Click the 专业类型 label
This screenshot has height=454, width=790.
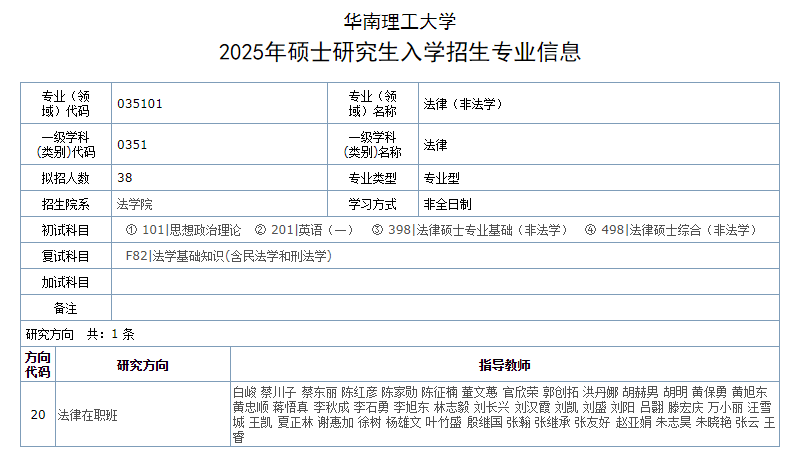click(x=373, y=178)
